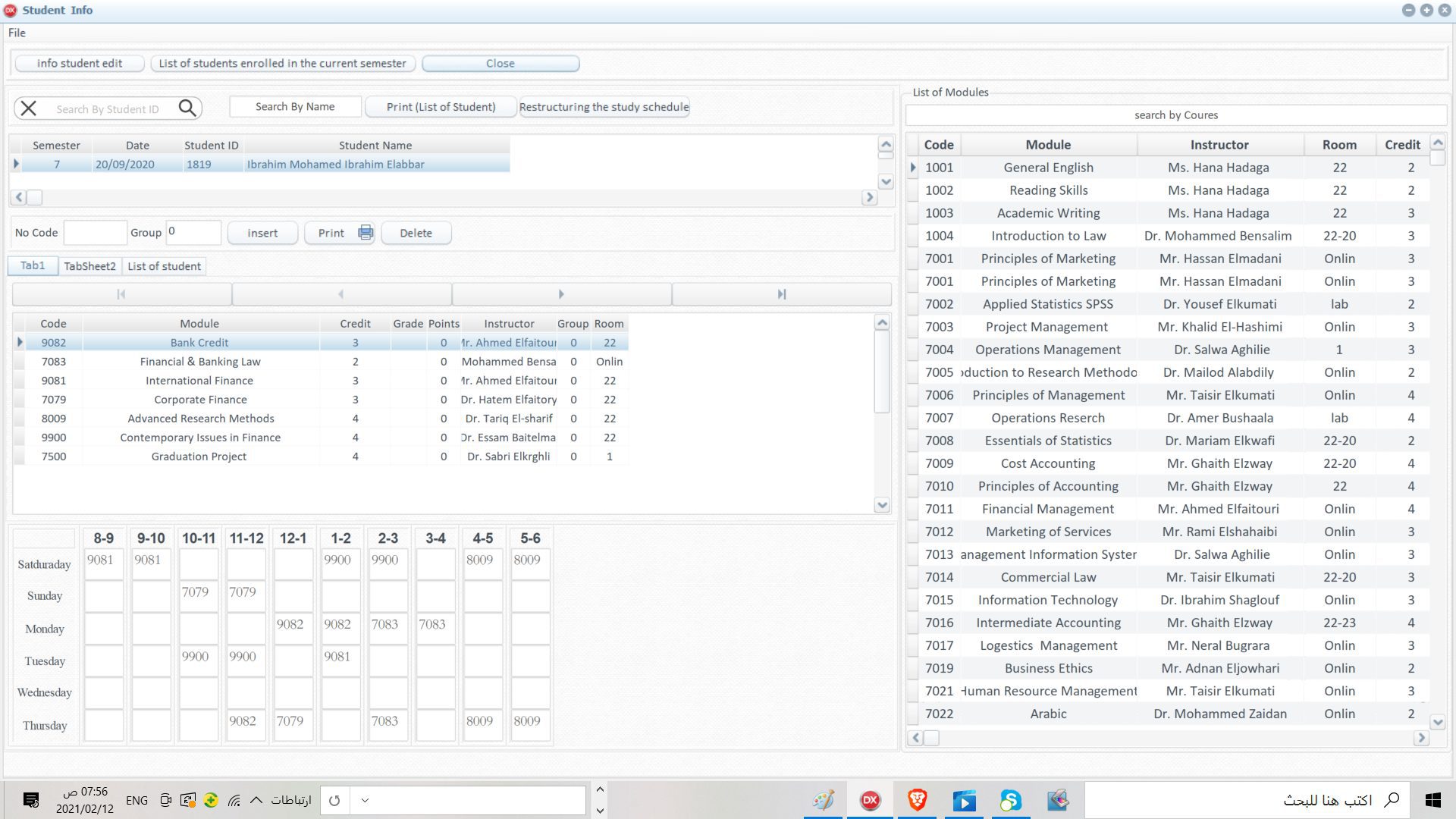Click the Credit column header in modules list
Image resolution: width=1456 pixels, height=819 pixels.
tap(1402, 145)
